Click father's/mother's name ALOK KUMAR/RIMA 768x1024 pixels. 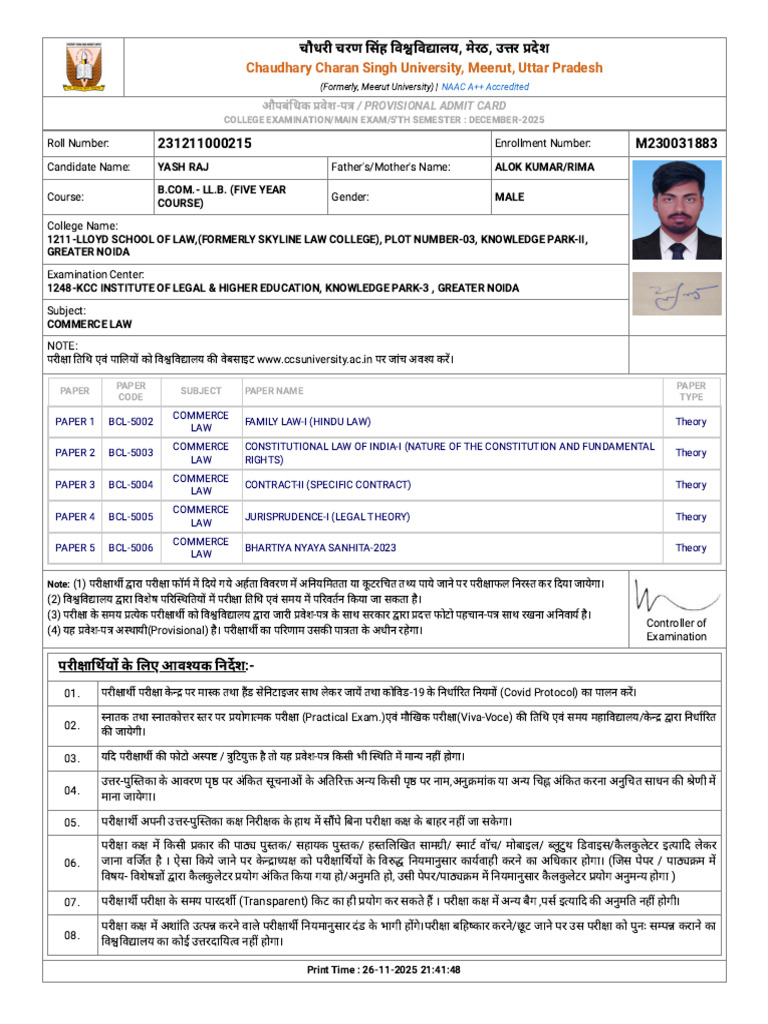(x=545, y=167)
